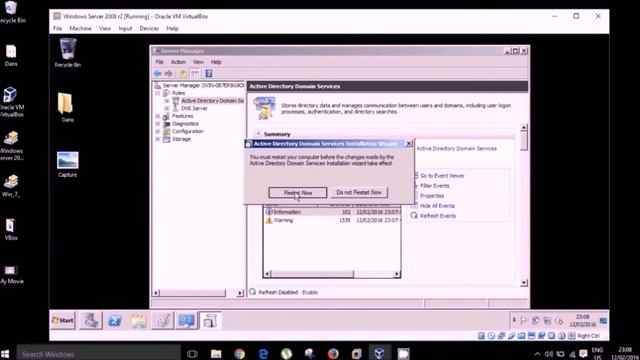Image resolution: width=640 pixels, height=360 pixels.
Task: Open VirtualBox Input menu
Action: (125, 29)
